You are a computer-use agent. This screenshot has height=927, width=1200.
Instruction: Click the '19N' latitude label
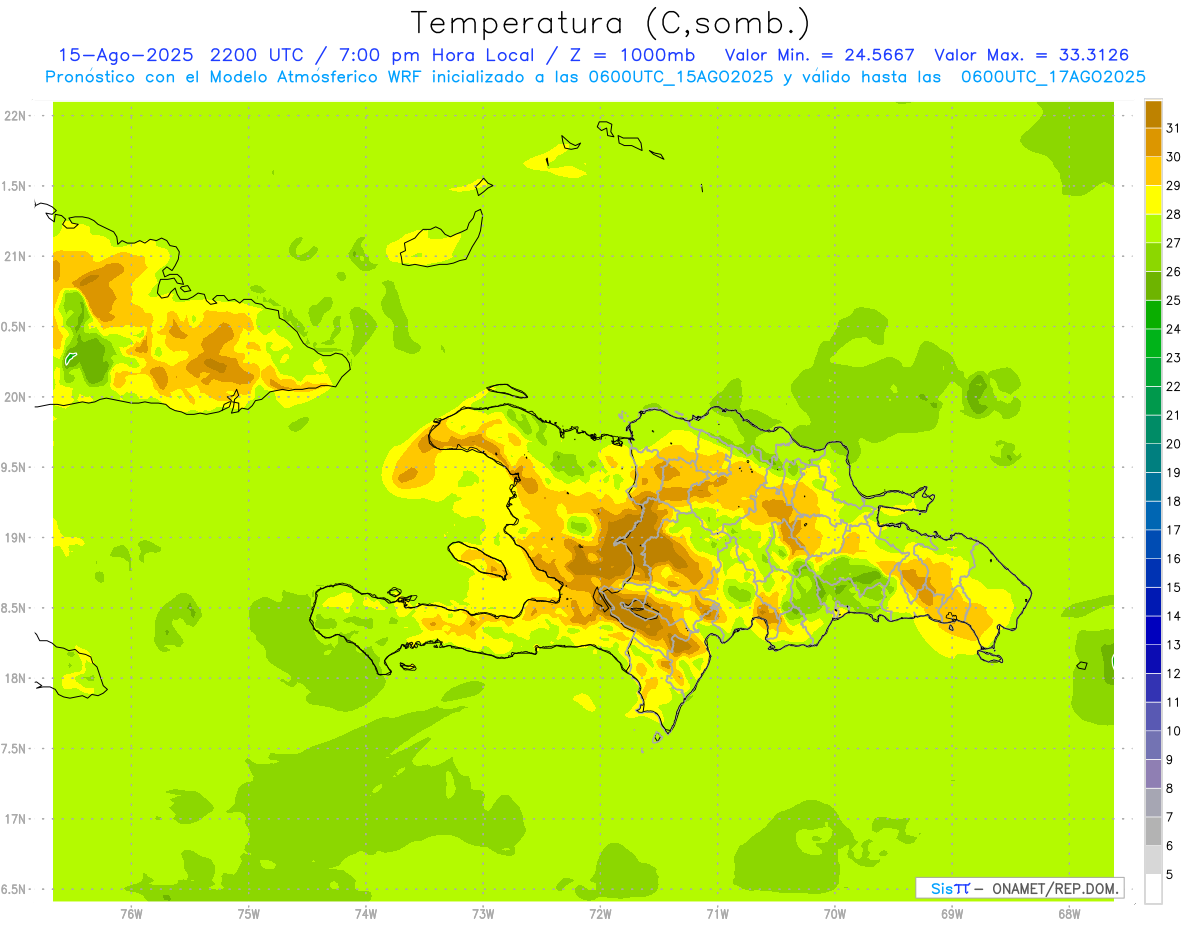click(x=15, y=538)
